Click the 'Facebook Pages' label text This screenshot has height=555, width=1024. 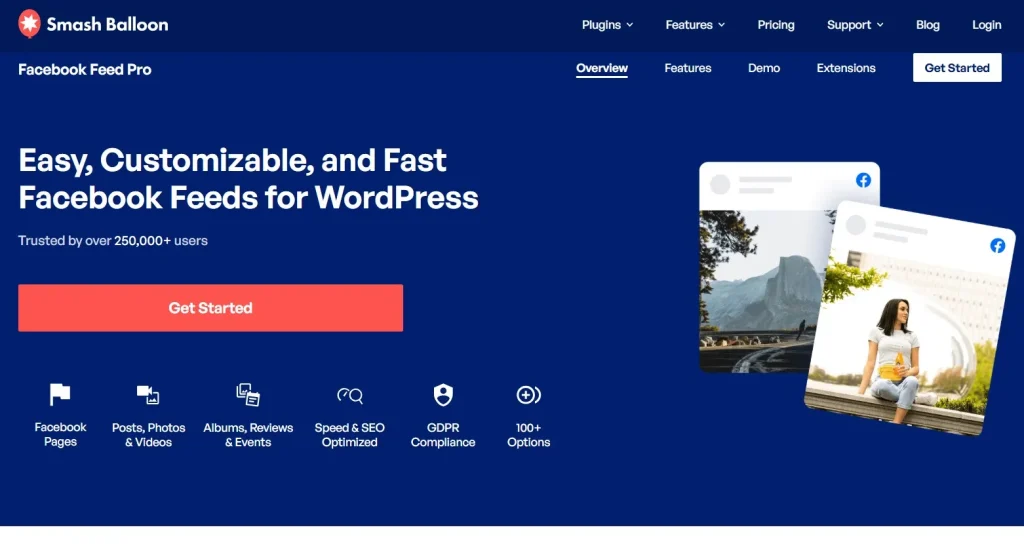pos(60,435)
